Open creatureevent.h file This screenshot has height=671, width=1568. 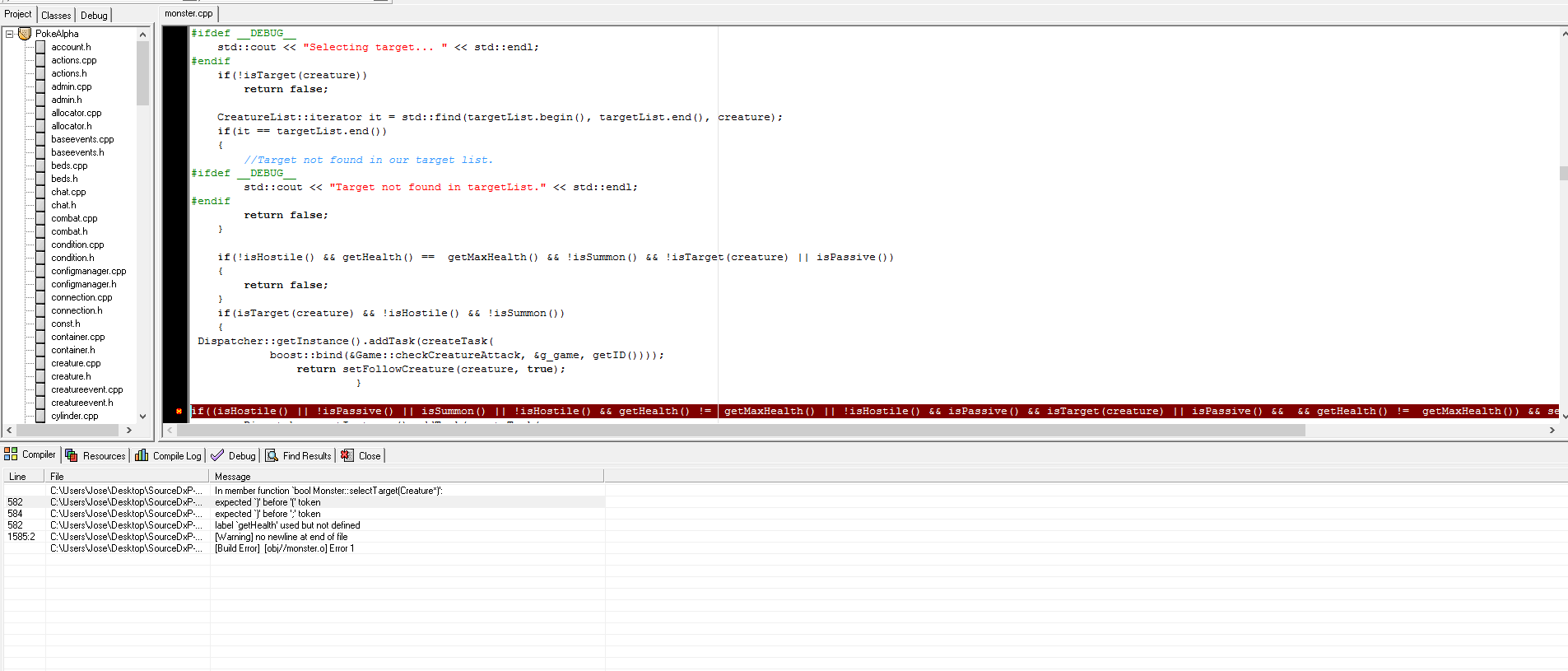81,403
